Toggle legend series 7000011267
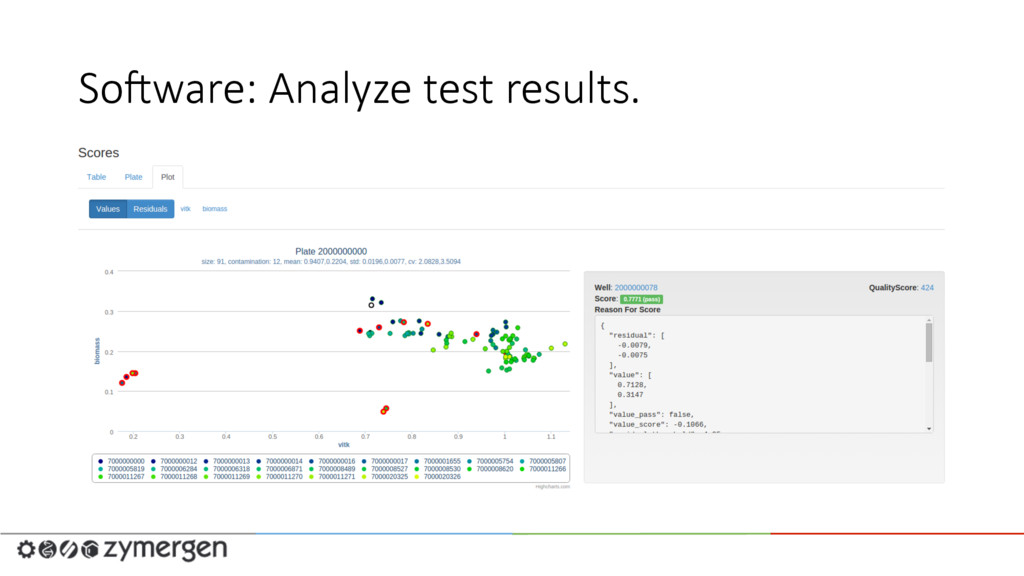The height and width of the screenshot is (576, 1024). (121, 477)
